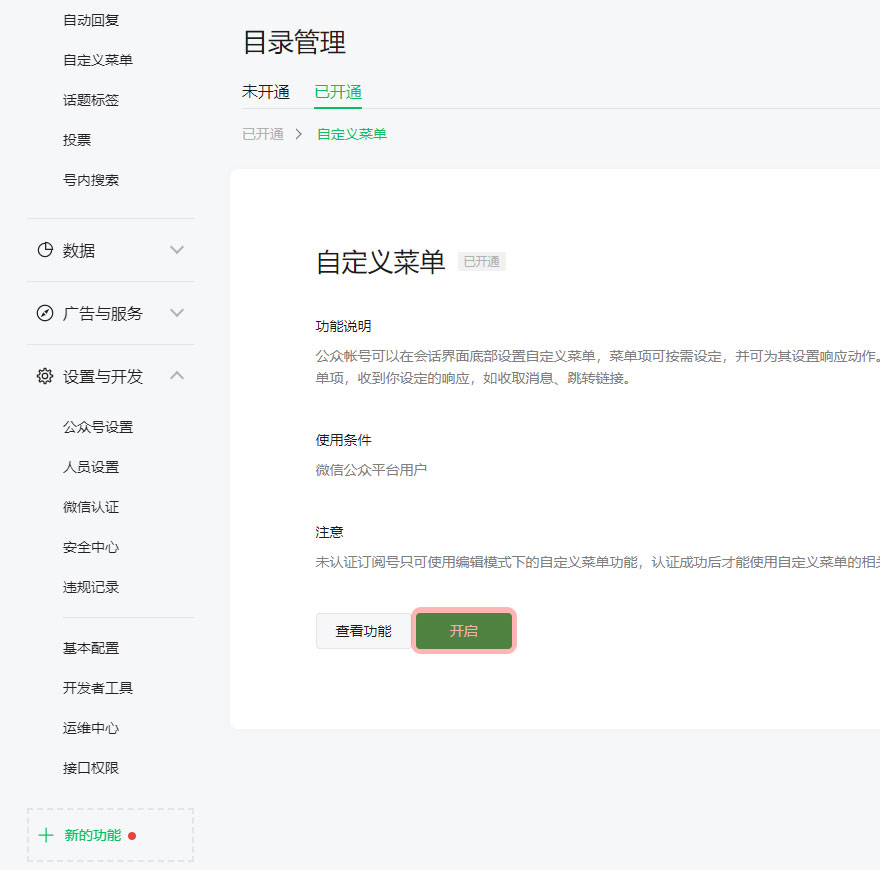Screen dimensions: 880x870
Task: Open 自动回复 in the sidebar
Action: point(91,20)
